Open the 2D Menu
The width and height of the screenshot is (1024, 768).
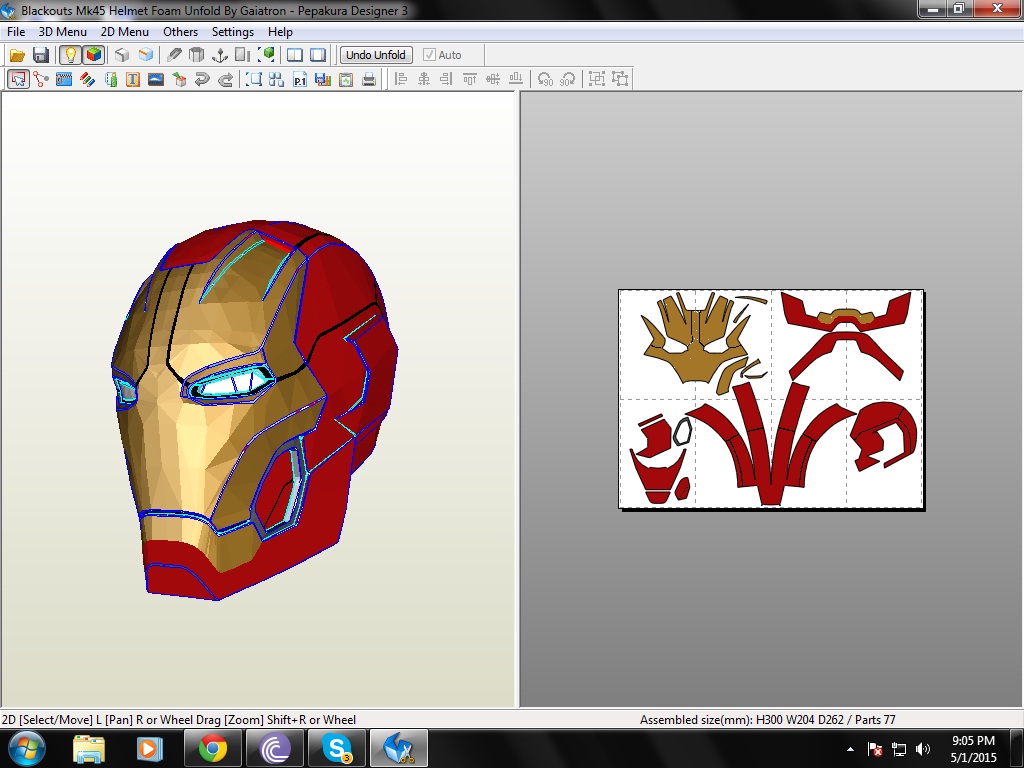coord(125,32)
